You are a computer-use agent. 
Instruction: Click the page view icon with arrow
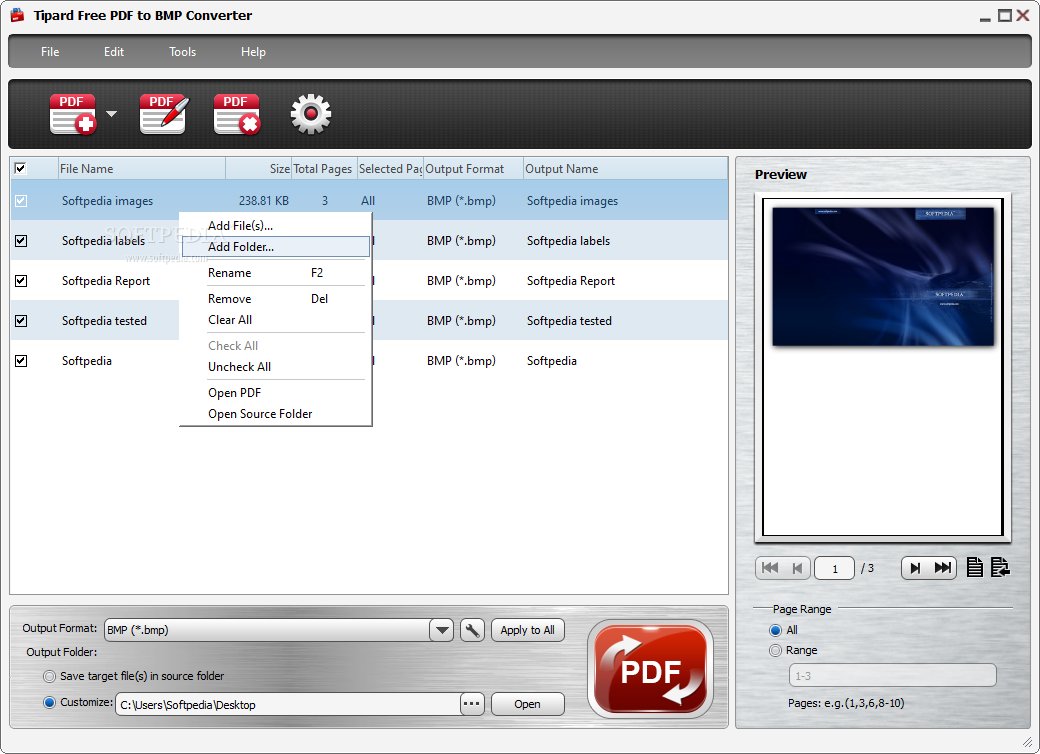point(1000,567)
